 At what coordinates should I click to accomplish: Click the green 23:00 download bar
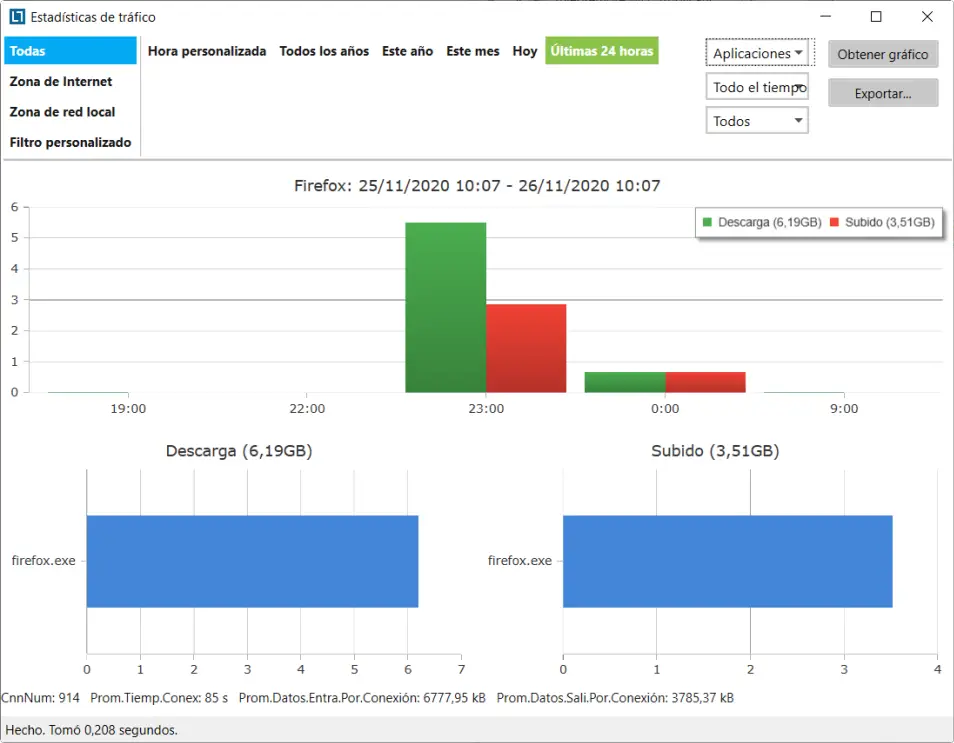[x=446, y=307]
